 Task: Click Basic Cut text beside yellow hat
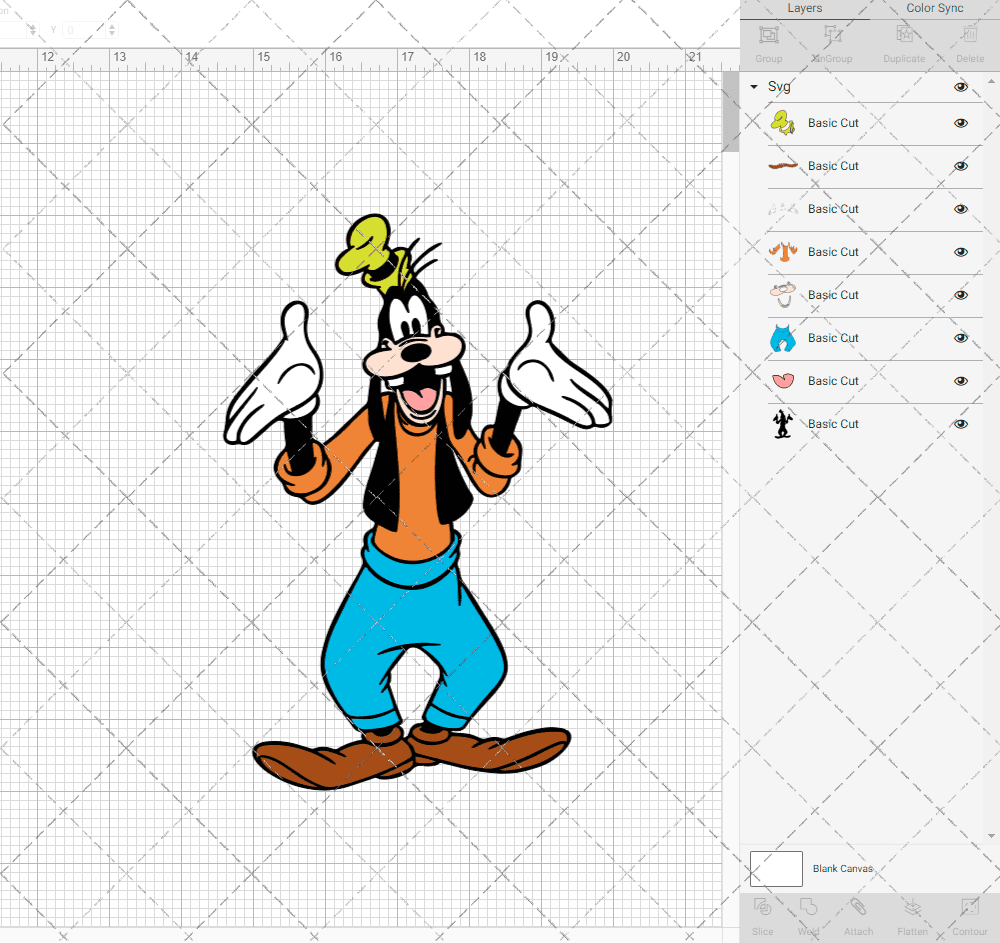click(x=833, y=123)
